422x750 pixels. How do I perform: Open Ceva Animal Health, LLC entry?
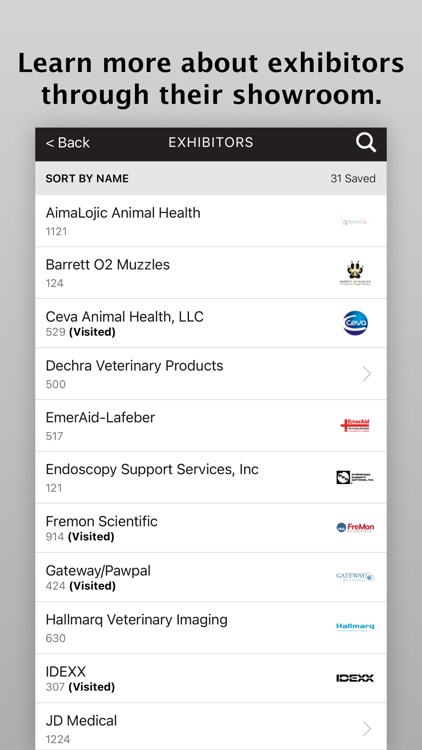pyautogui.click(x=211, y=323)
